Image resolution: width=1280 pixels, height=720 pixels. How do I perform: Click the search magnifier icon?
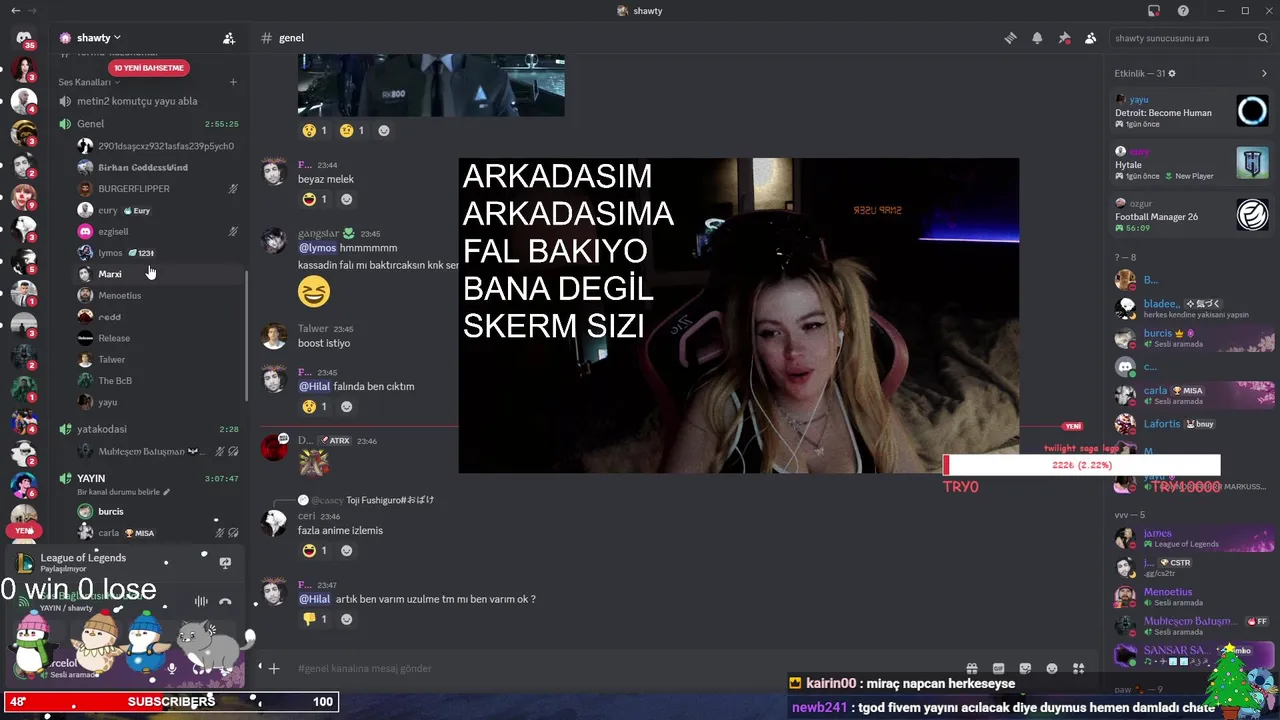pos(1263,38)
